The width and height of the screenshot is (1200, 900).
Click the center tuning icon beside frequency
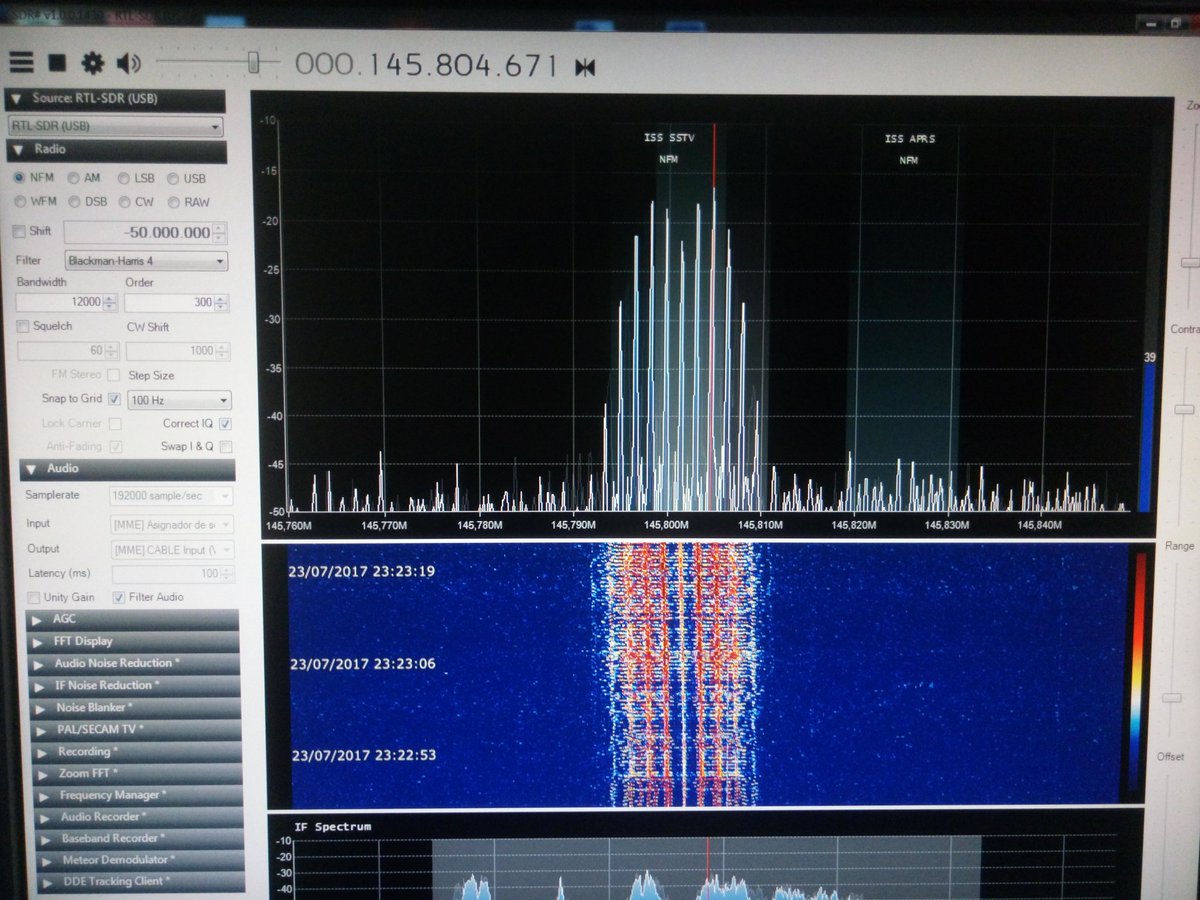coord(585,68)
